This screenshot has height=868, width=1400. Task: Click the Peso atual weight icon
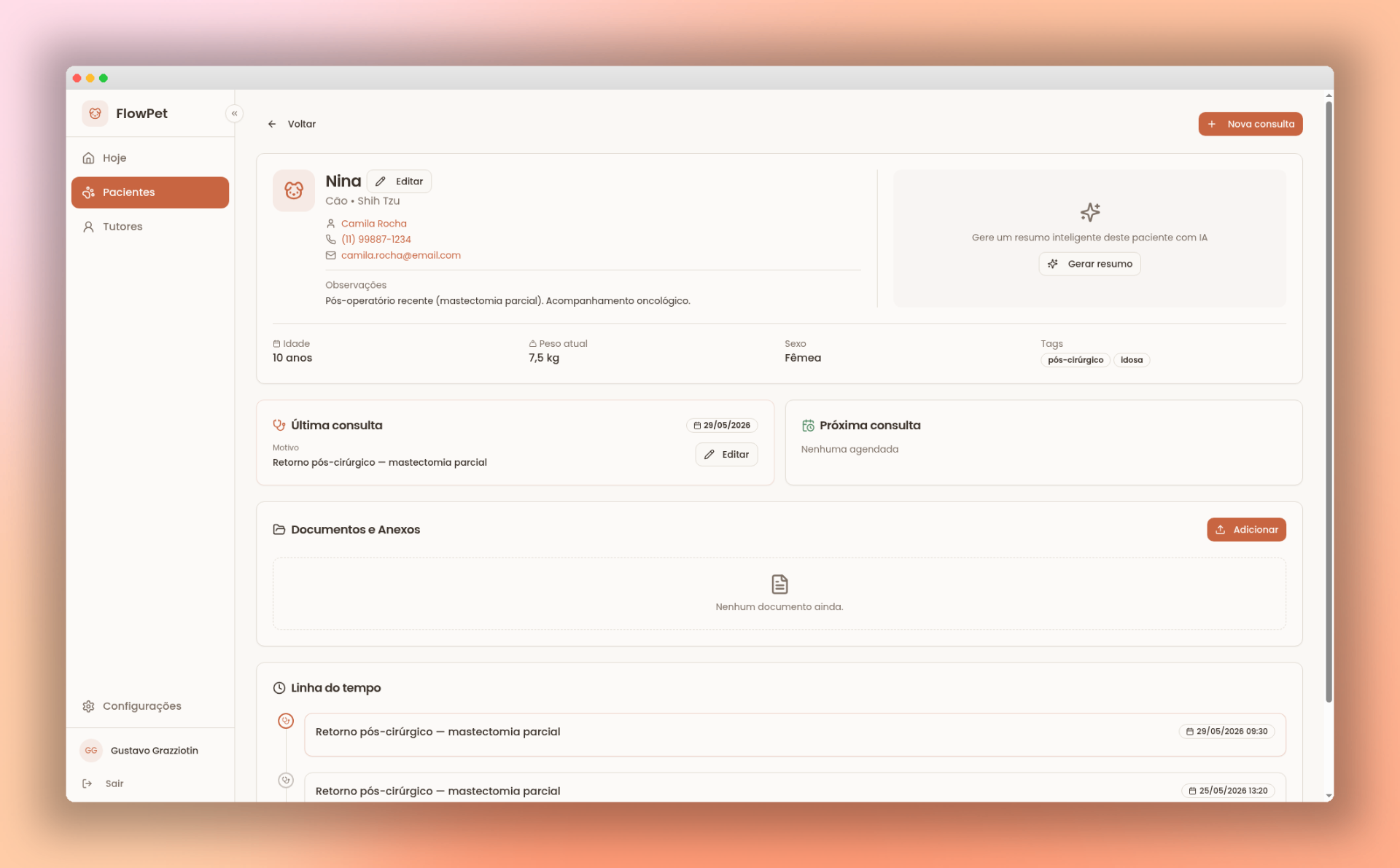[532, 344]
